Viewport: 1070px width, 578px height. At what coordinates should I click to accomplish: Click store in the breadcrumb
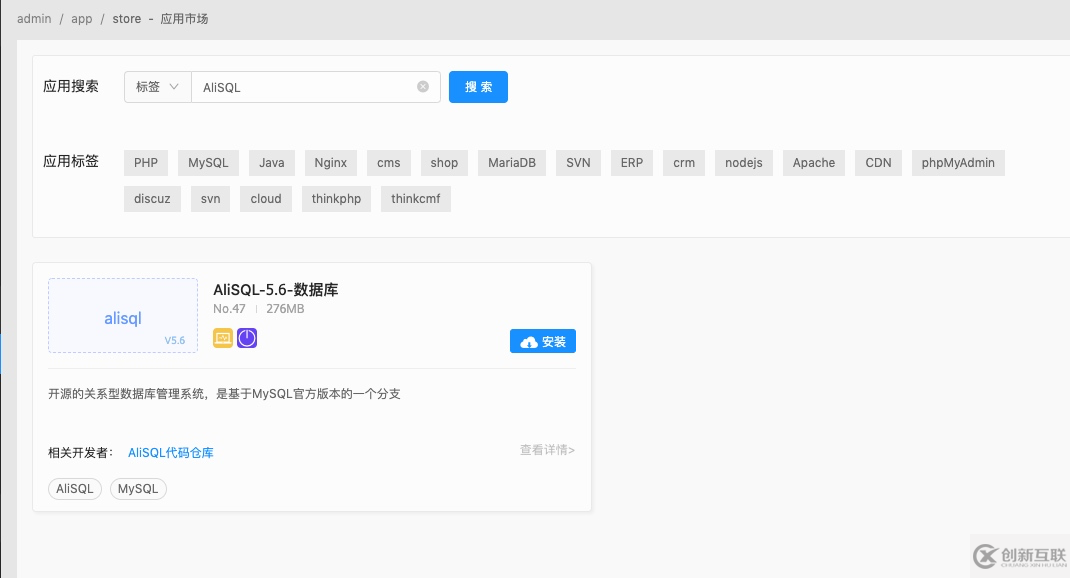tap(127, 19)
